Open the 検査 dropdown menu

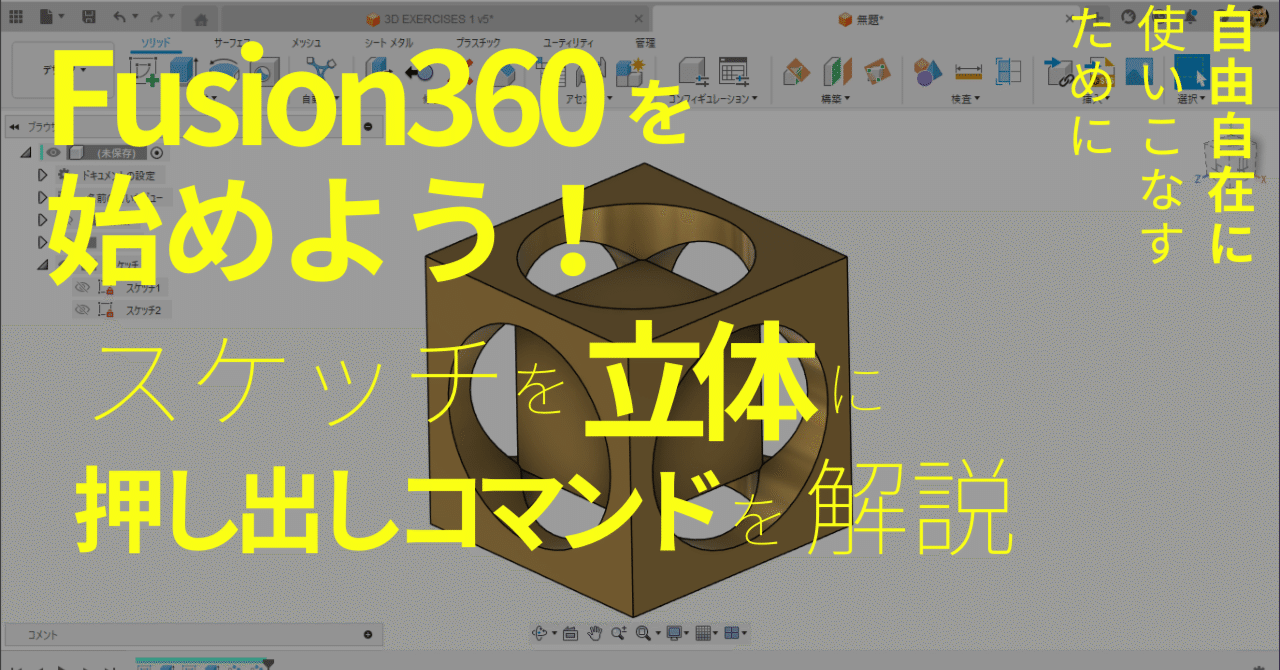963,98
